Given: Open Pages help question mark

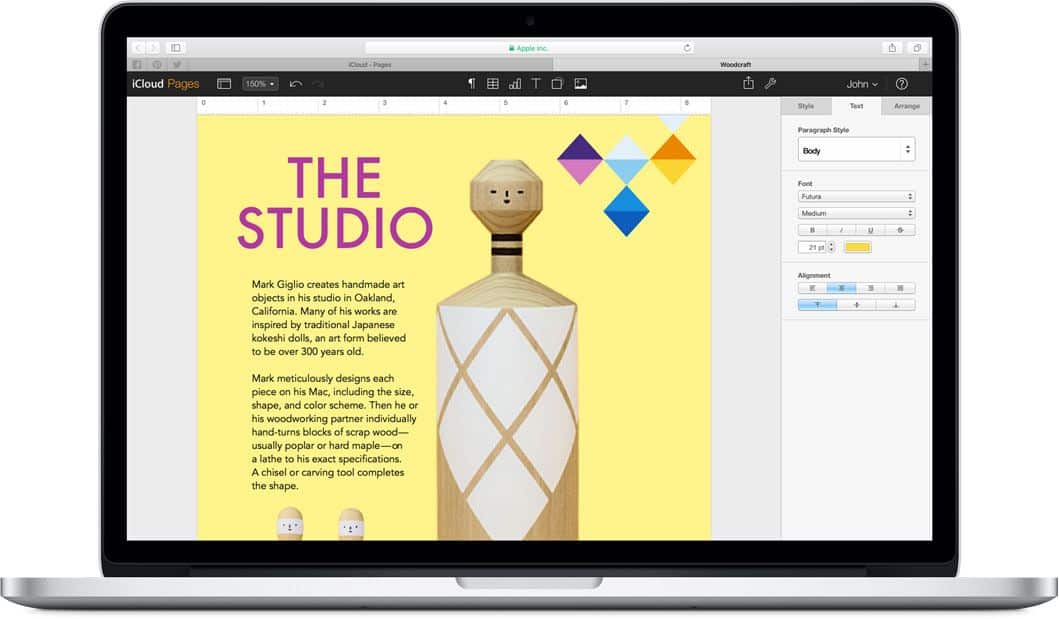Looking at the screenshot, I should click(x=901, y=84).
